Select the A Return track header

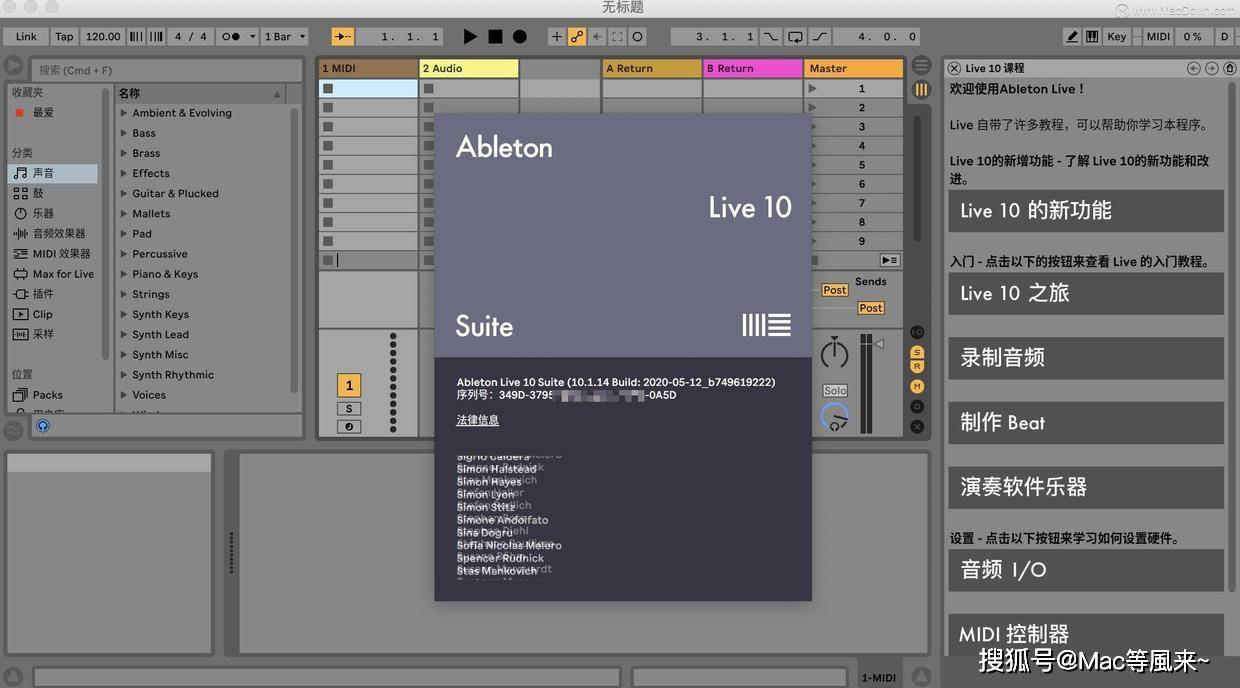click(652, 68)
